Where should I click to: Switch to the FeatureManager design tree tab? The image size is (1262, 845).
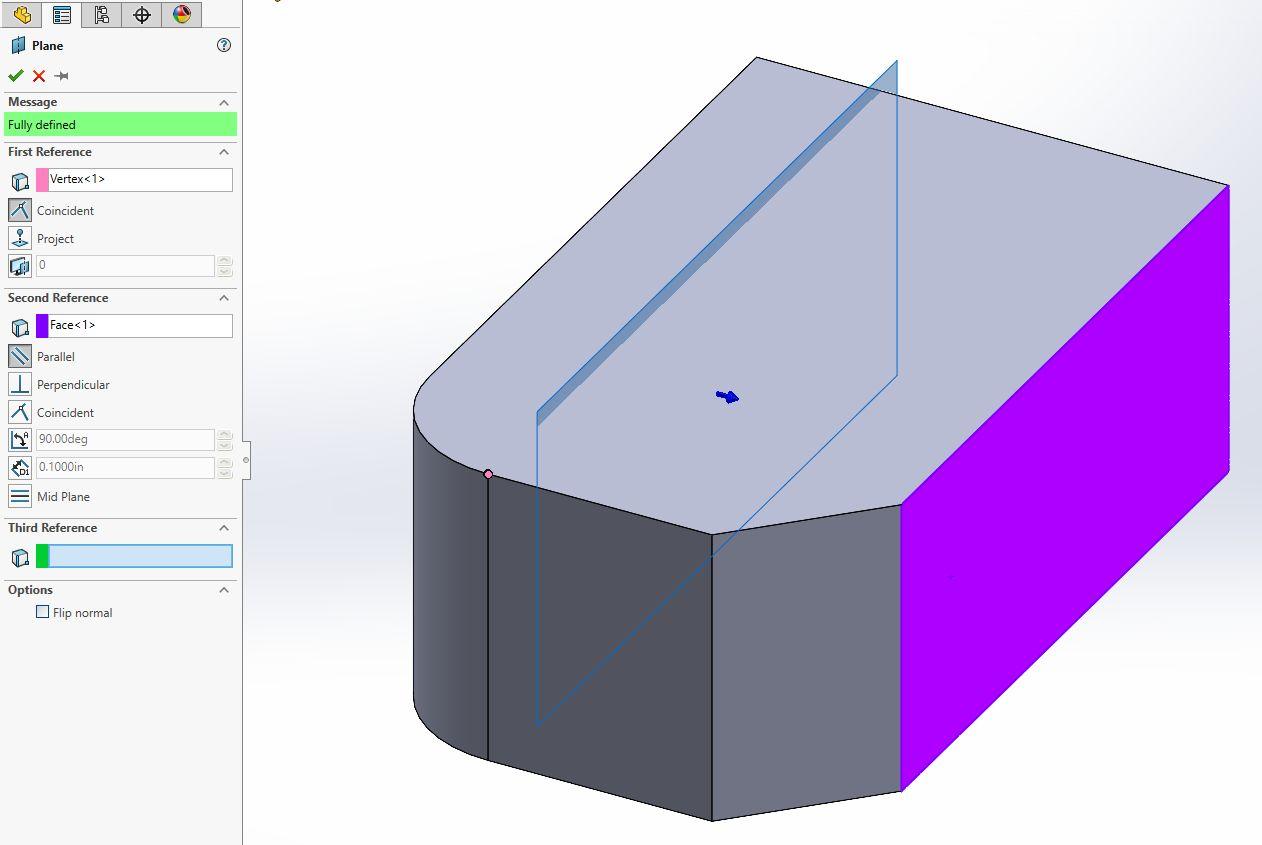pos(22,14)
